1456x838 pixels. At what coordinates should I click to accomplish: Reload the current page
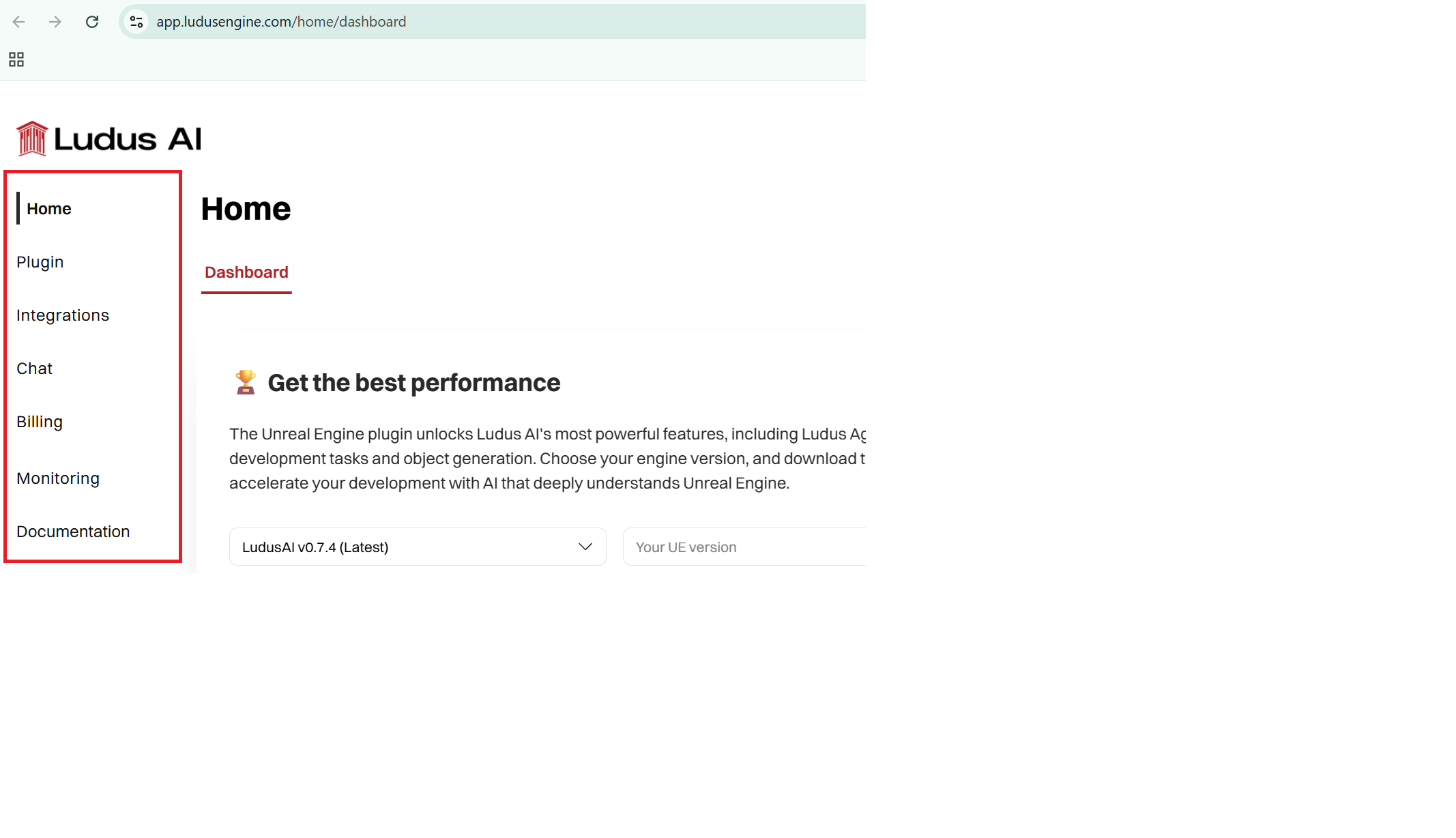tap(93, 21)
